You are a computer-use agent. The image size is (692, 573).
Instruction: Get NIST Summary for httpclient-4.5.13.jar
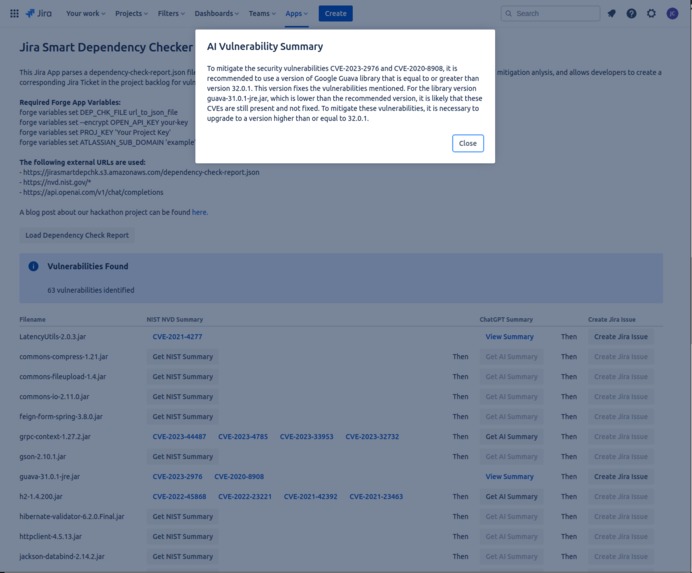(x=183, y=537)
